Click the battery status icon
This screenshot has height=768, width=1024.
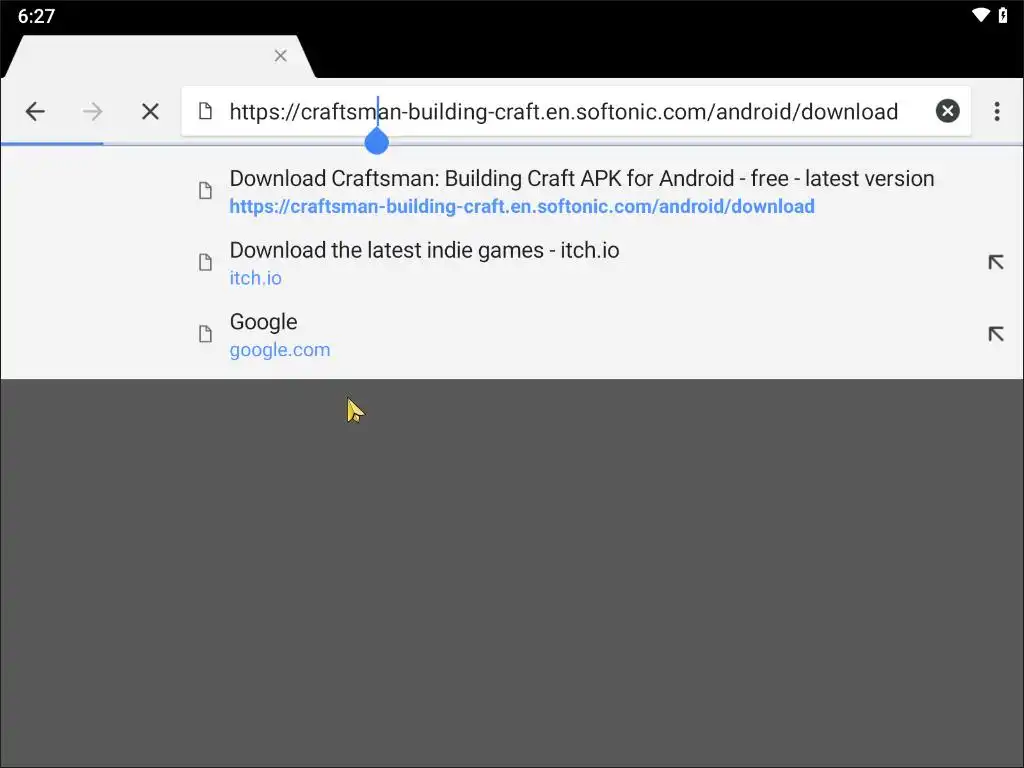coord(1003,15)
